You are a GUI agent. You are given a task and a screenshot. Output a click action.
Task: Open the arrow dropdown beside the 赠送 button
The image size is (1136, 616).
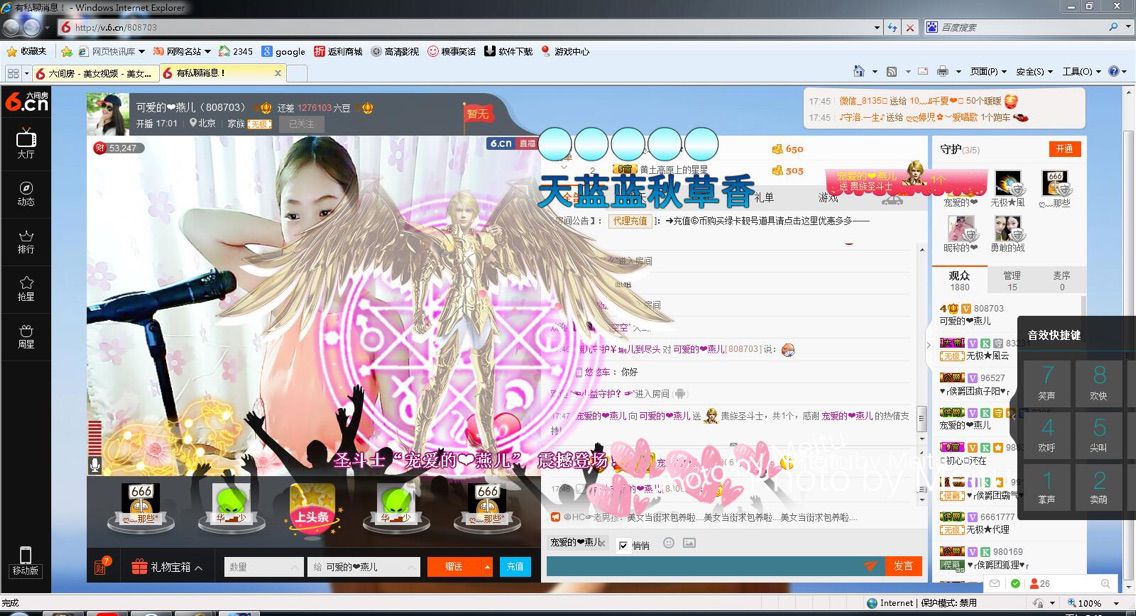(488, 567)
